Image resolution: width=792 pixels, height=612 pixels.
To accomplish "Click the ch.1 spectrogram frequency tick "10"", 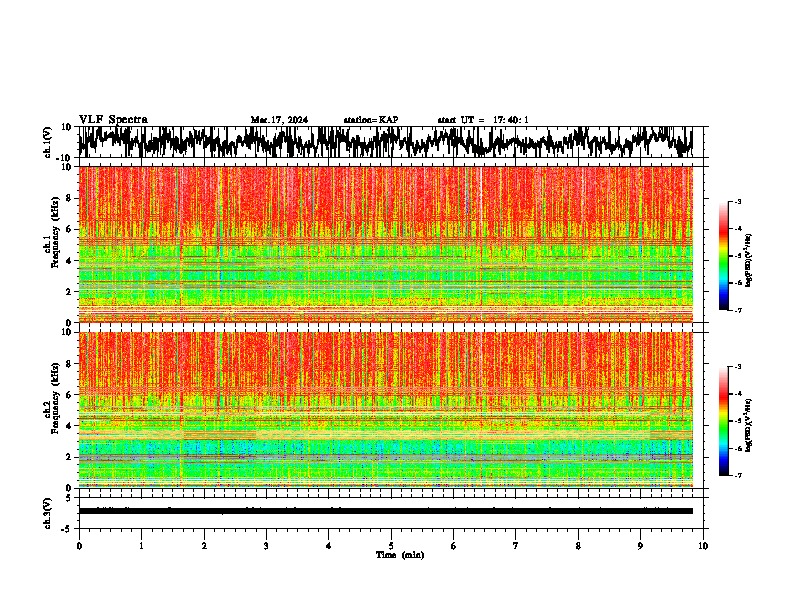I will click(67, 167).
